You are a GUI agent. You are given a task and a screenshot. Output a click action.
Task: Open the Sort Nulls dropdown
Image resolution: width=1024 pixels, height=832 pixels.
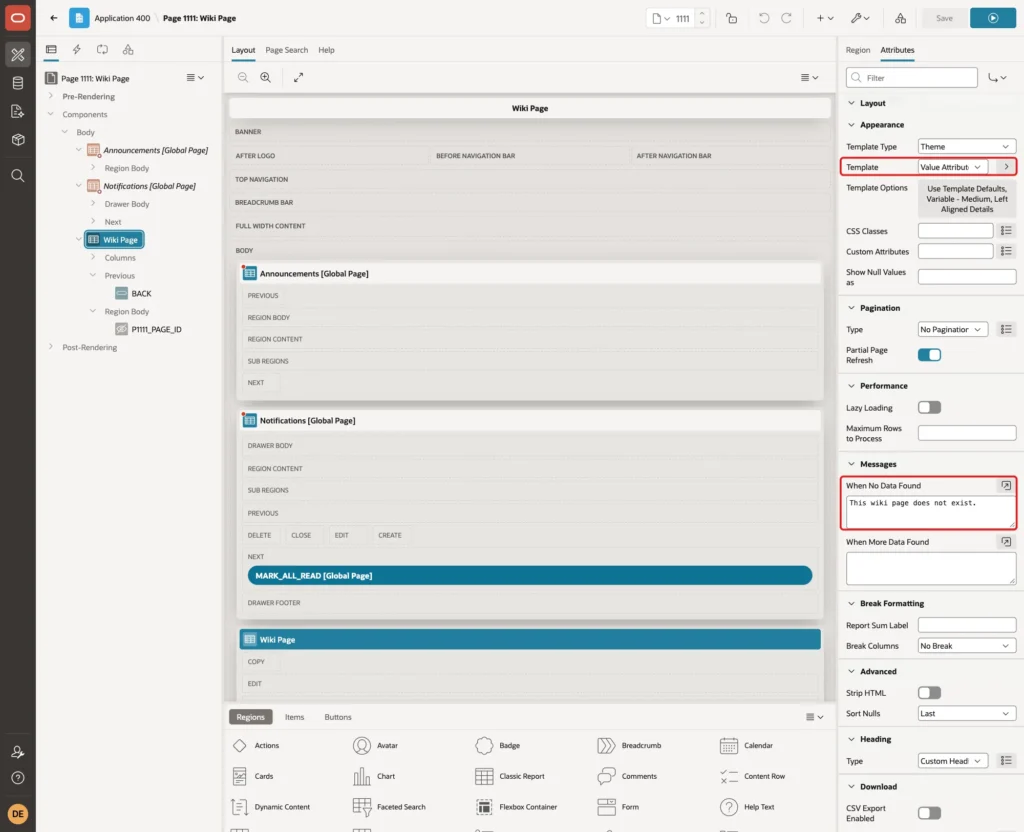[x=967, y=713]
